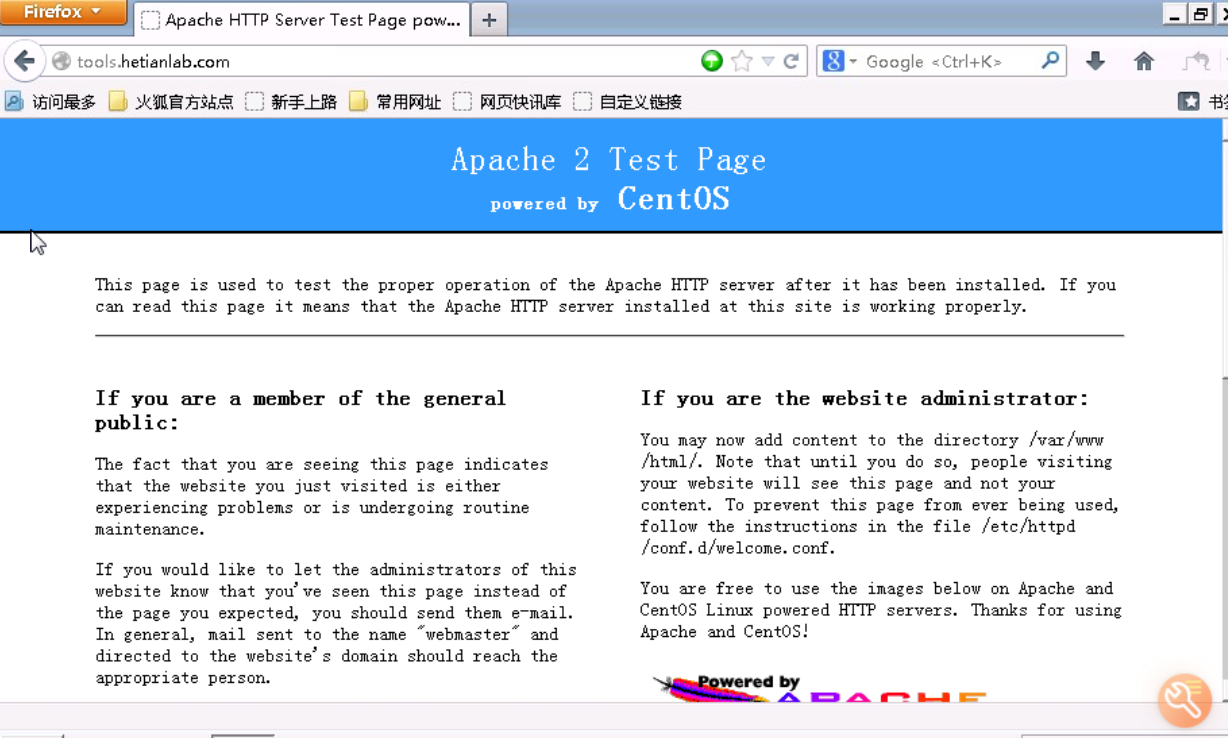Reload the page with the refresh icon
Image resolution: width=1228 pixels, height=738 pixels.
[x=791, y=61]
